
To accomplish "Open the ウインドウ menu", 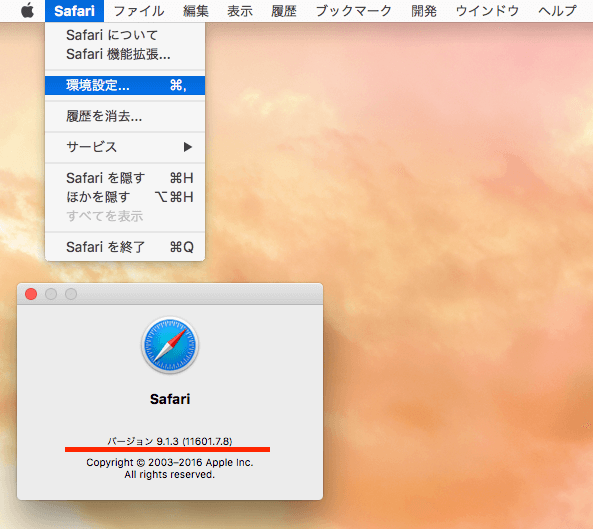I will pos(487,11).
